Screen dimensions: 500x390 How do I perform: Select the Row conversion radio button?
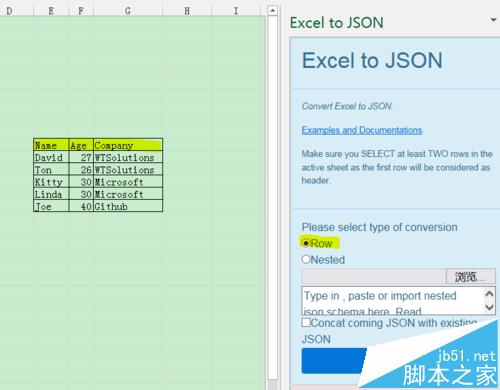(306, 243)
